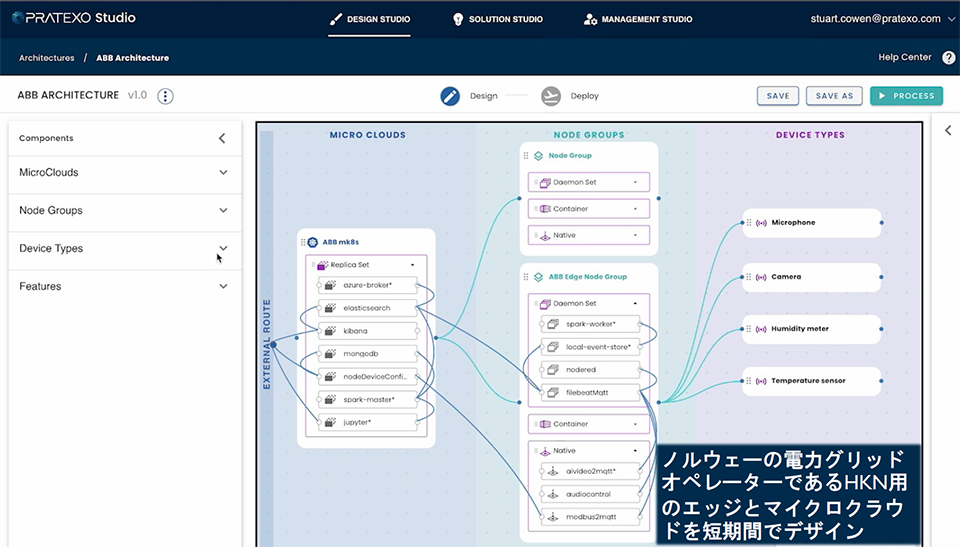The height and width of the screenshot is (547, 960).
Task: Click the modbus2mqtt native icon
Action: [553, 517]
